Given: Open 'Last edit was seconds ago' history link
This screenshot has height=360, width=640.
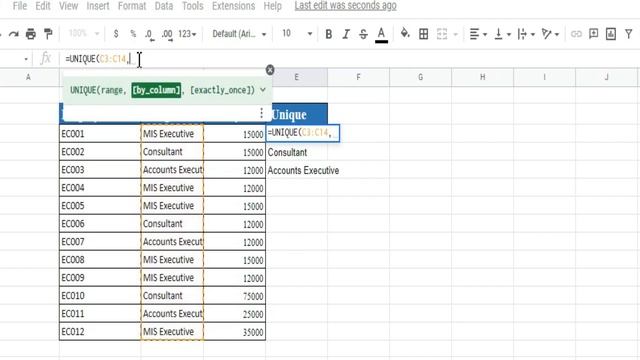Looking at the screenshot, I should point(345,6).
